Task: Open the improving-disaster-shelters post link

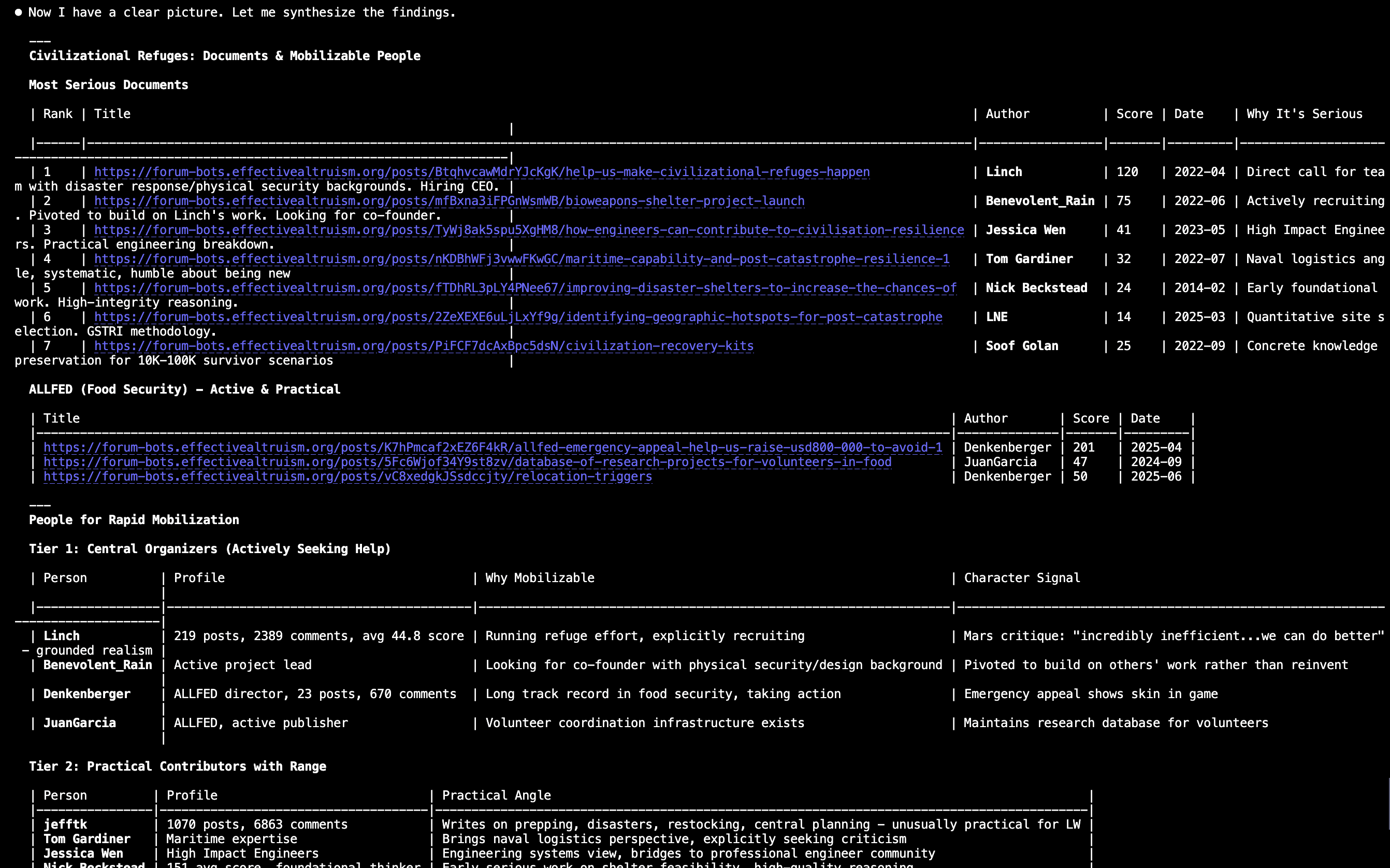Action: pos(525,287)
